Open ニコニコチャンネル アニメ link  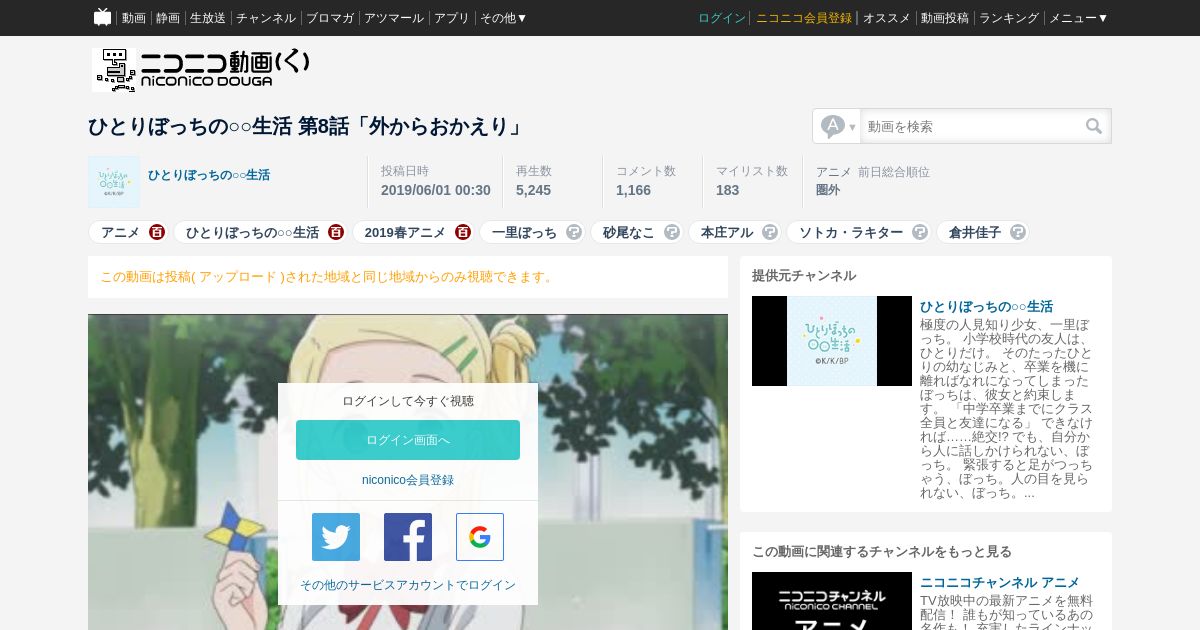(1000, 583)
